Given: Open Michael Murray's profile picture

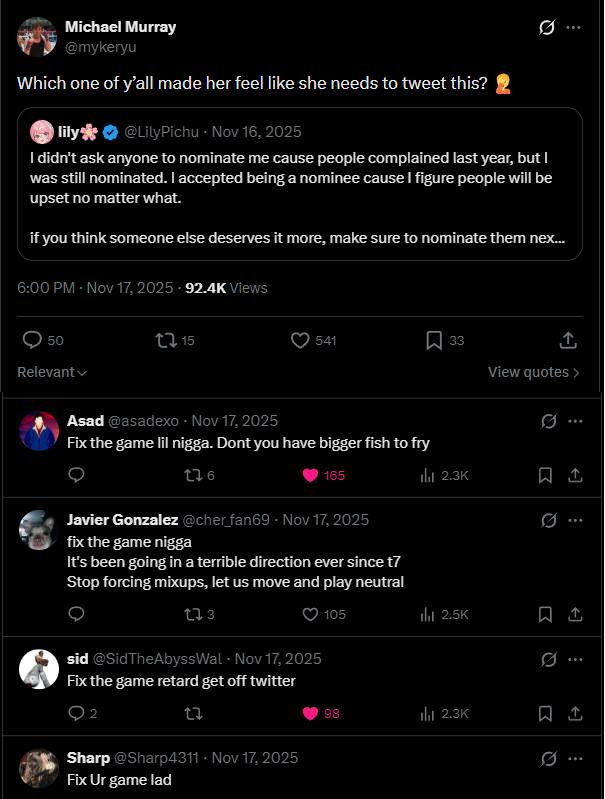Looking at the screenshot, I should point(36,36).
